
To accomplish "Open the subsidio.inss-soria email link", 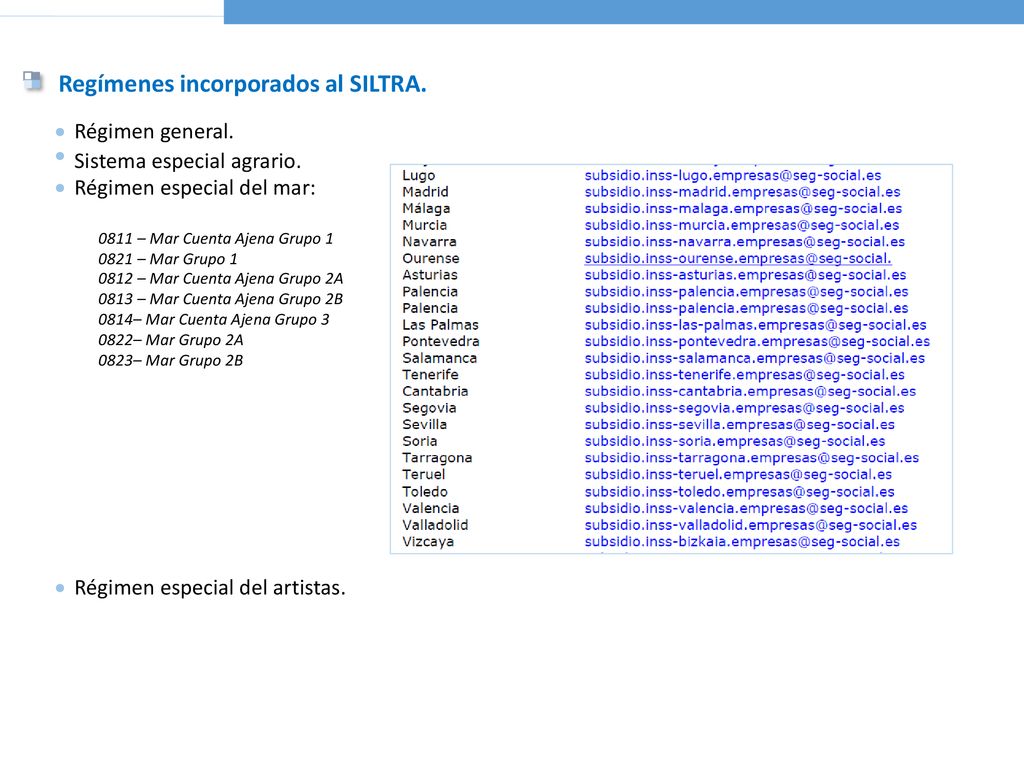I will pos(735,441).
